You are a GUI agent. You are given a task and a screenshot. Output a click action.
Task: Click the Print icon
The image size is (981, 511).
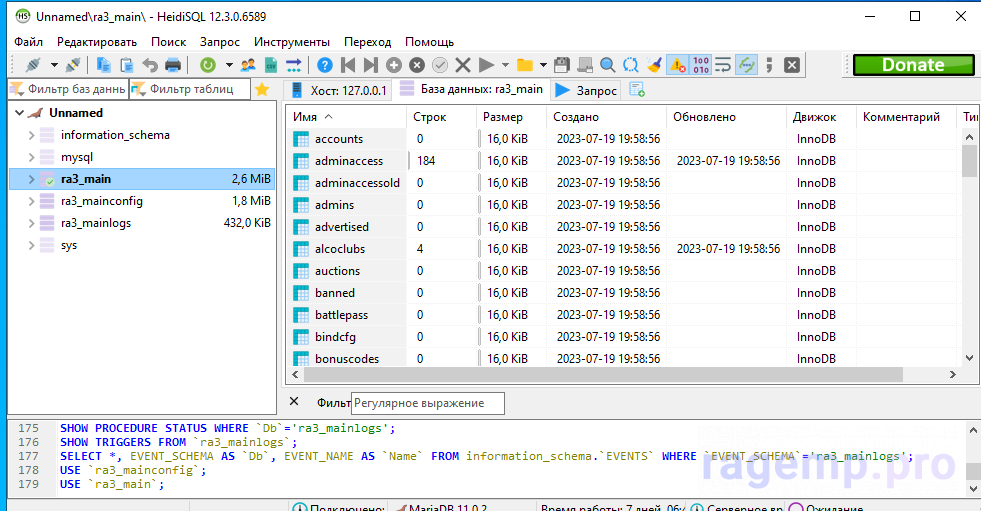tap(173, 65)
